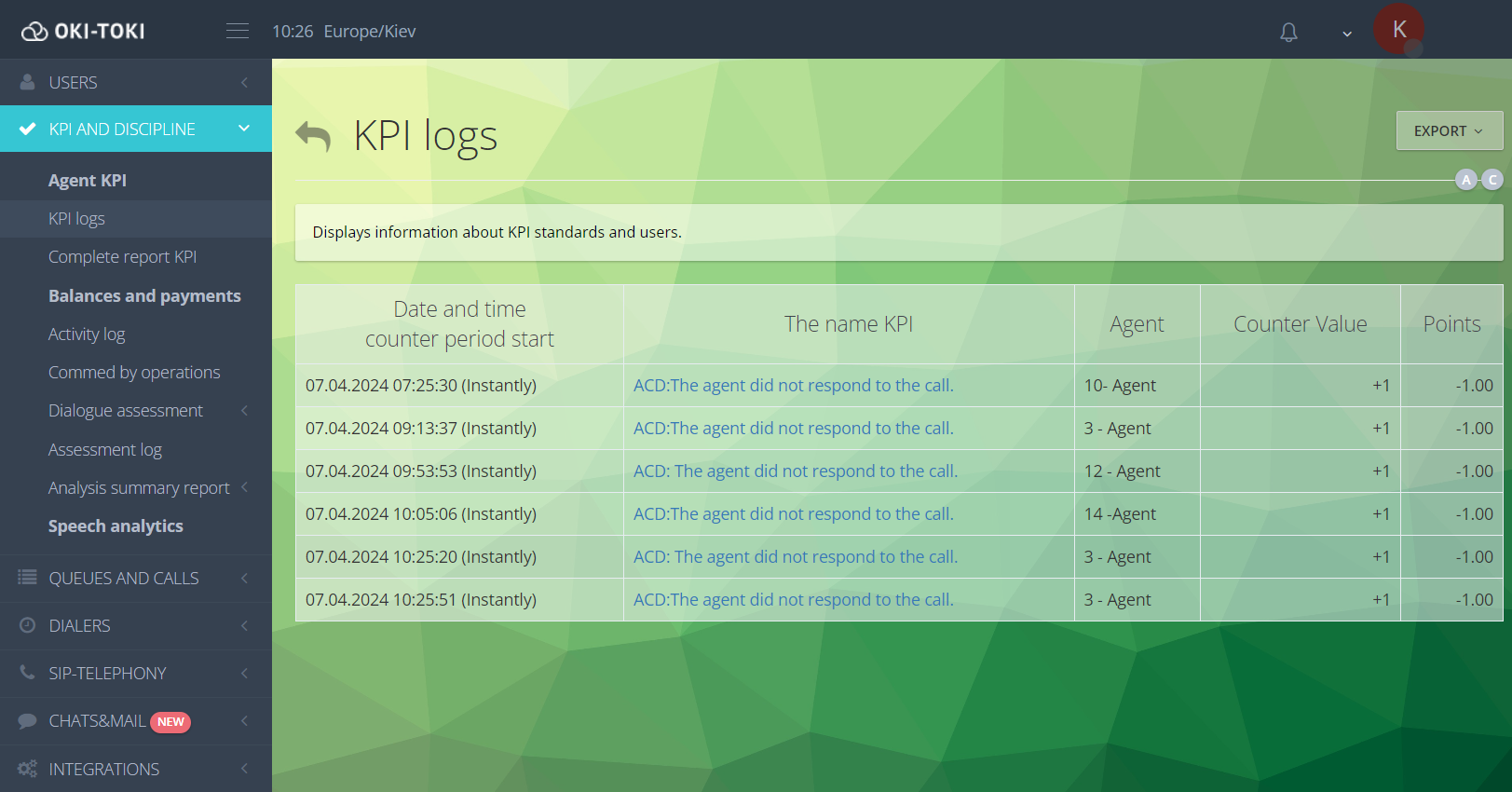Click the round C badge
Viewport: 1512px width, 792px height.
pos(1492,180)
